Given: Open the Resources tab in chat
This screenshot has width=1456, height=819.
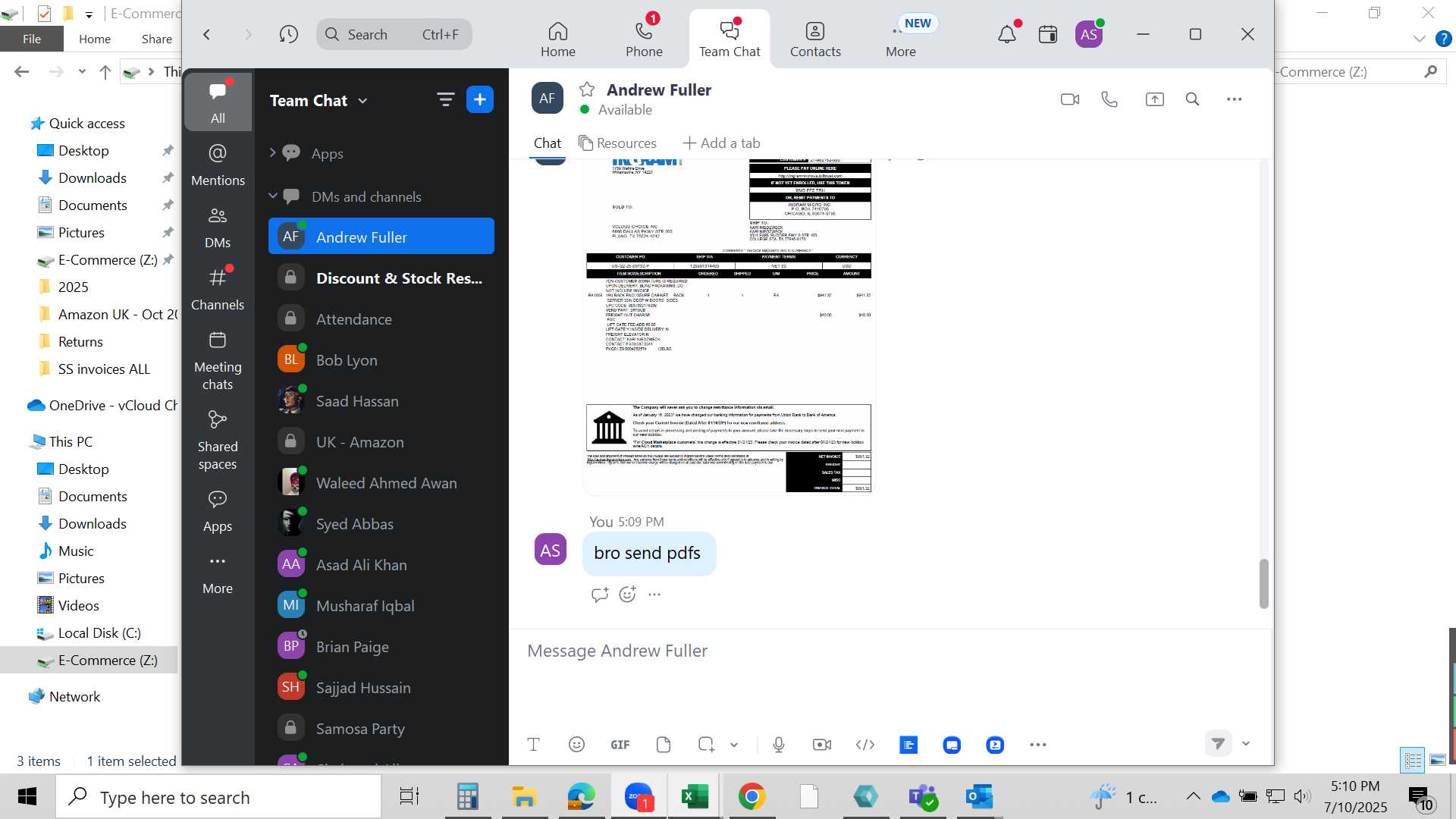Looking at the screenshot, I should (617, 143).
